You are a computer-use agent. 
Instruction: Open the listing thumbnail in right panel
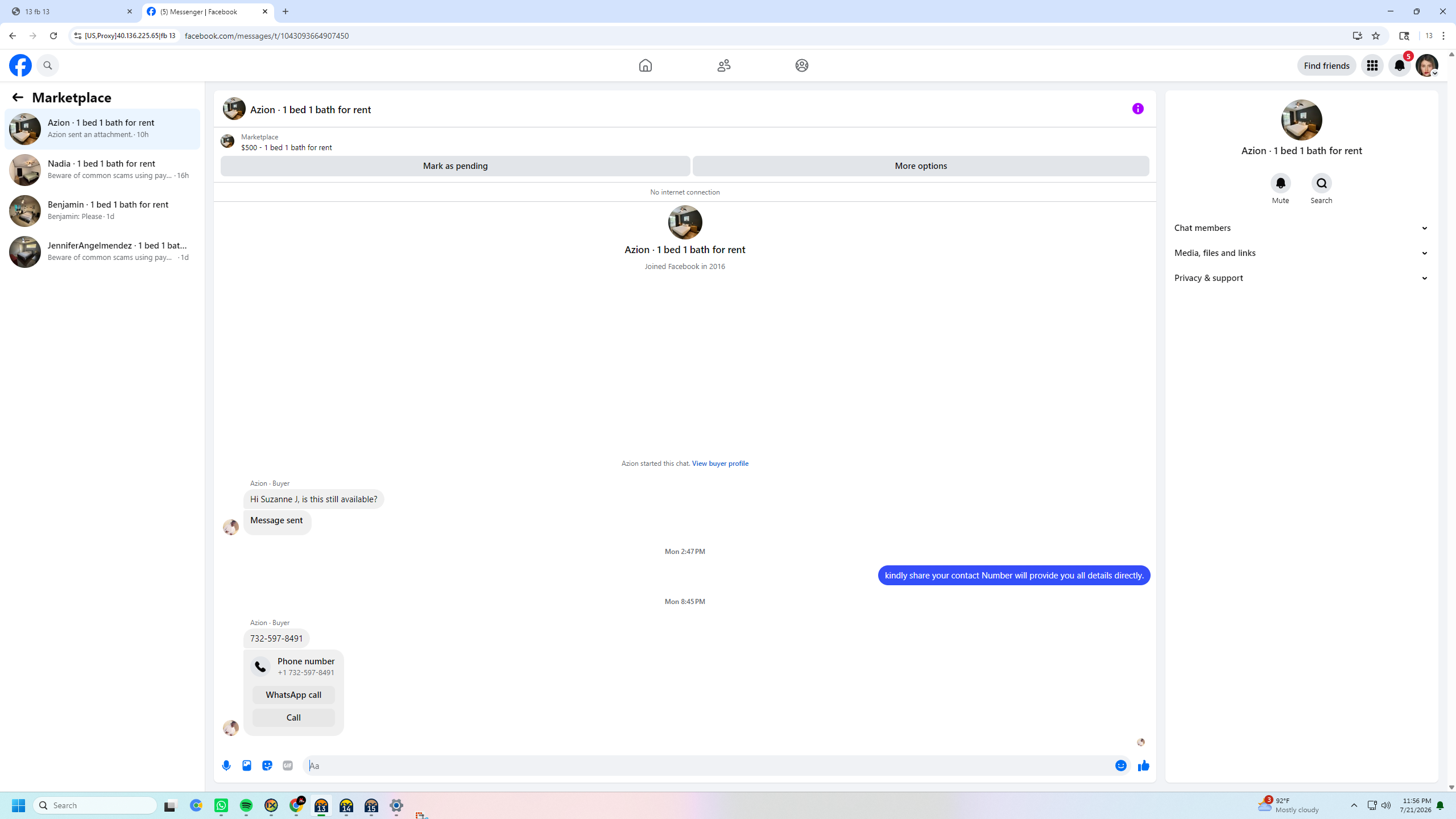pos(1301,120)
